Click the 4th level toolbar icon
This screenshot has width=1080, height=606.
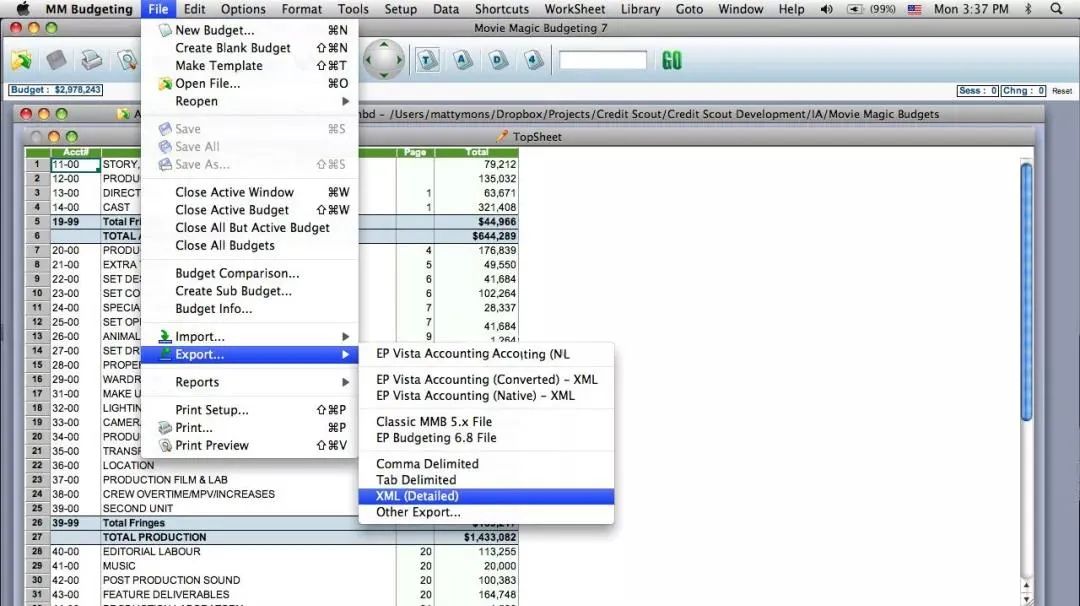534,60
